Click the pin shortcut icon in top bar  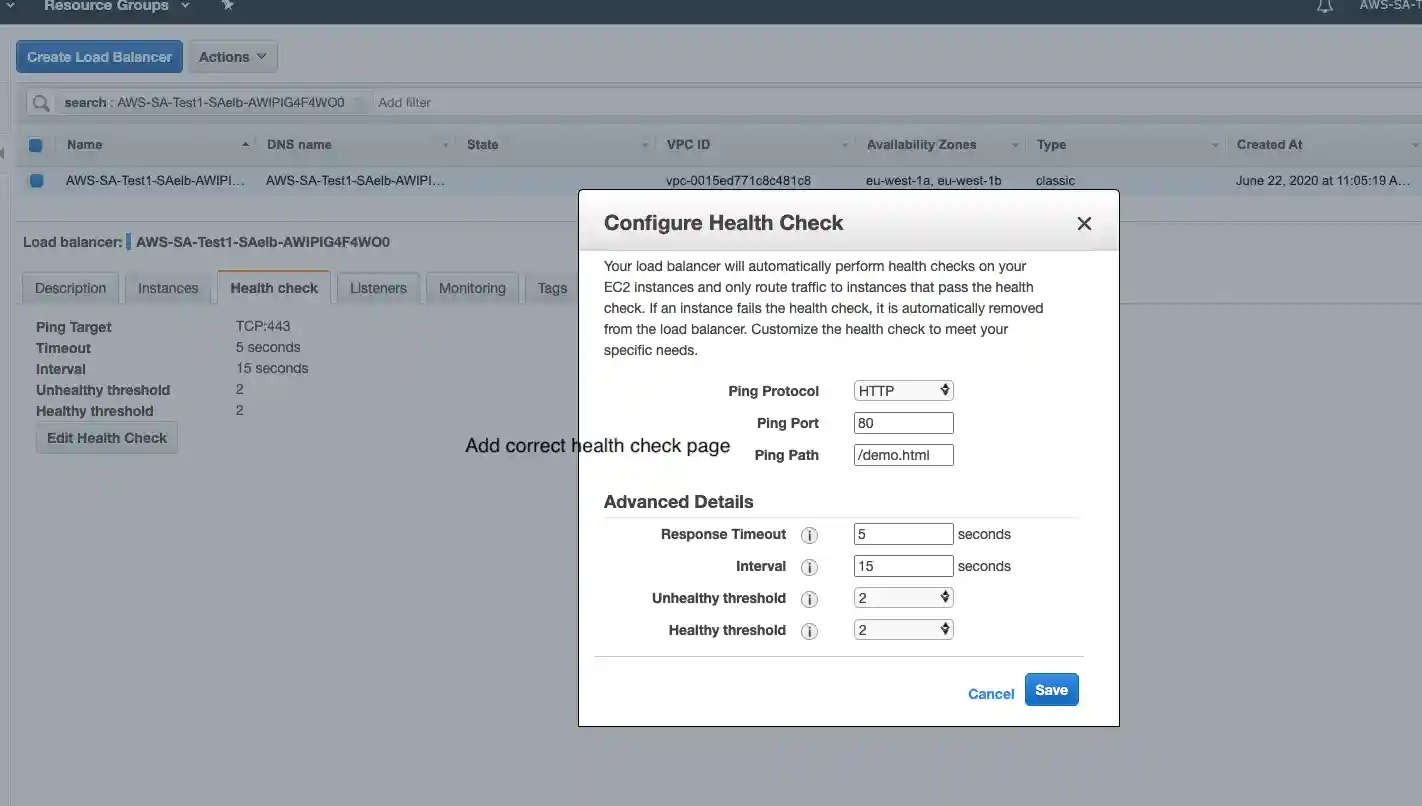tap(227, 6)
